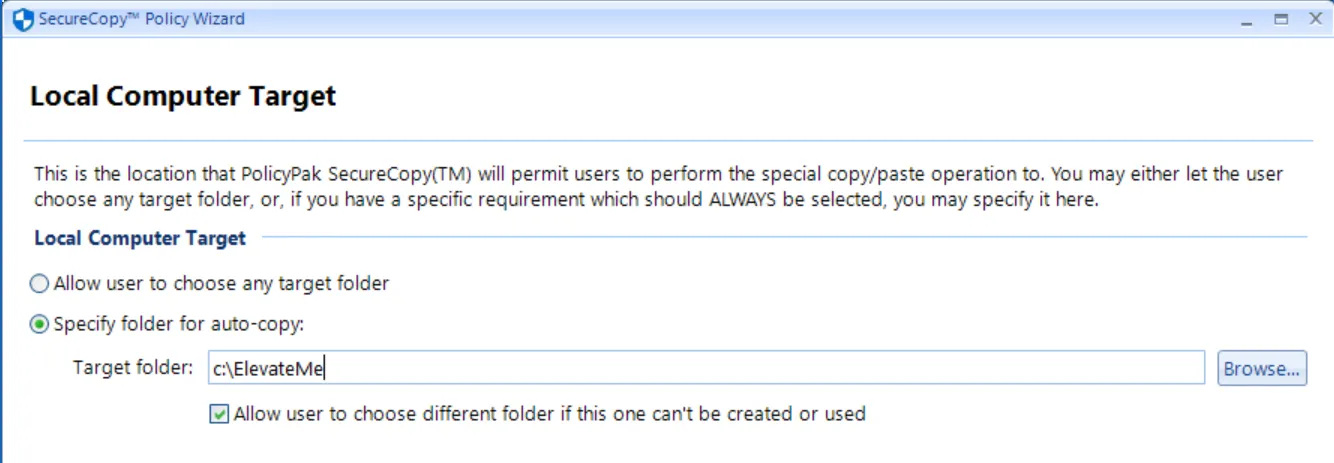Click the 'c:\ElevateMe' path text
The height and width of the screenshot is (463, 1334).
coord(269,369)
